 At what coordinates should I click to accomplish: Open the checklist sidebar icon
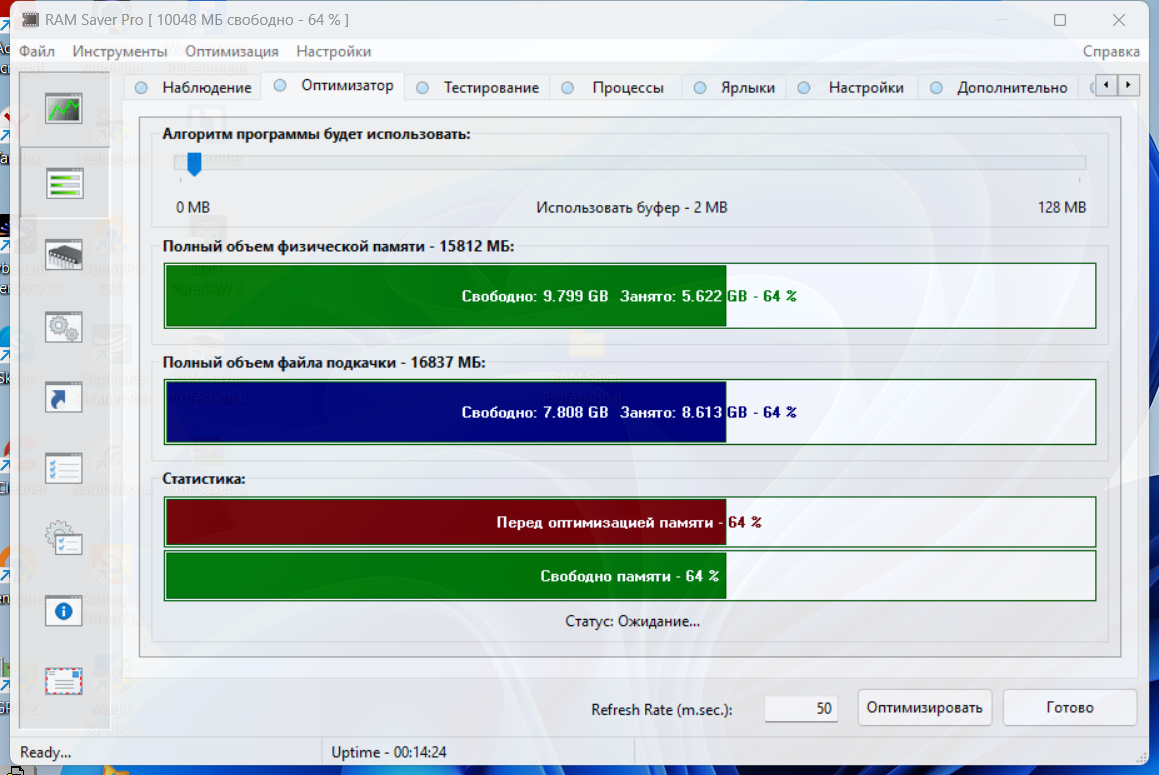click(64, 469)
